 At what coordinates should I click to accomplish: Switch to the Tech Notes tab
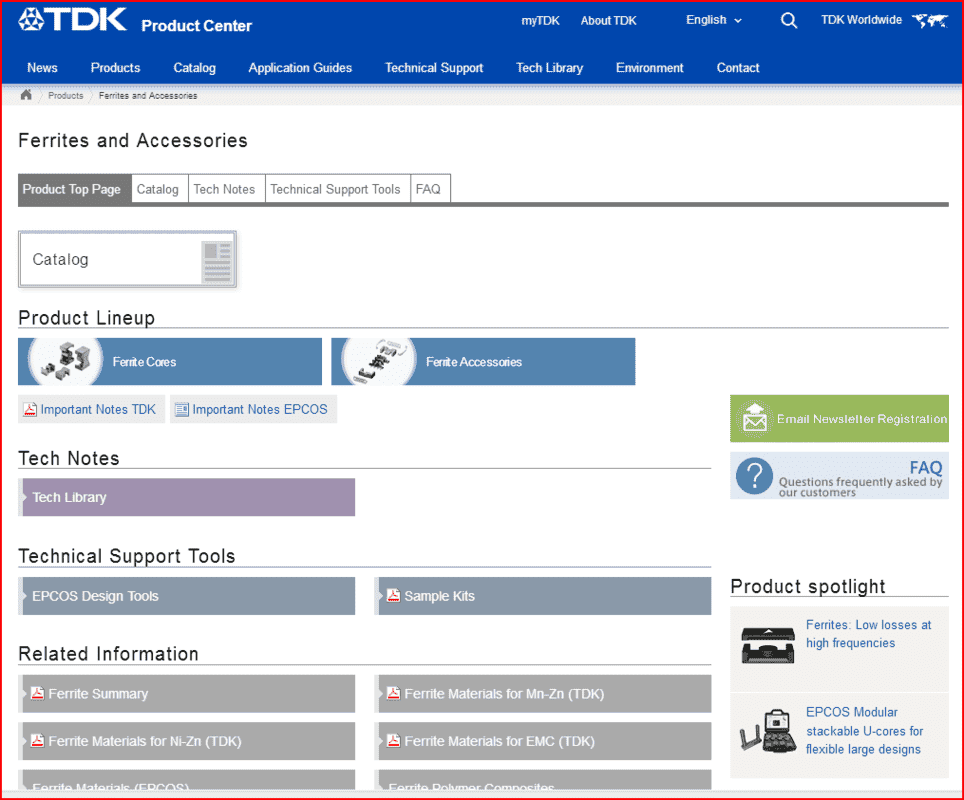224,189
